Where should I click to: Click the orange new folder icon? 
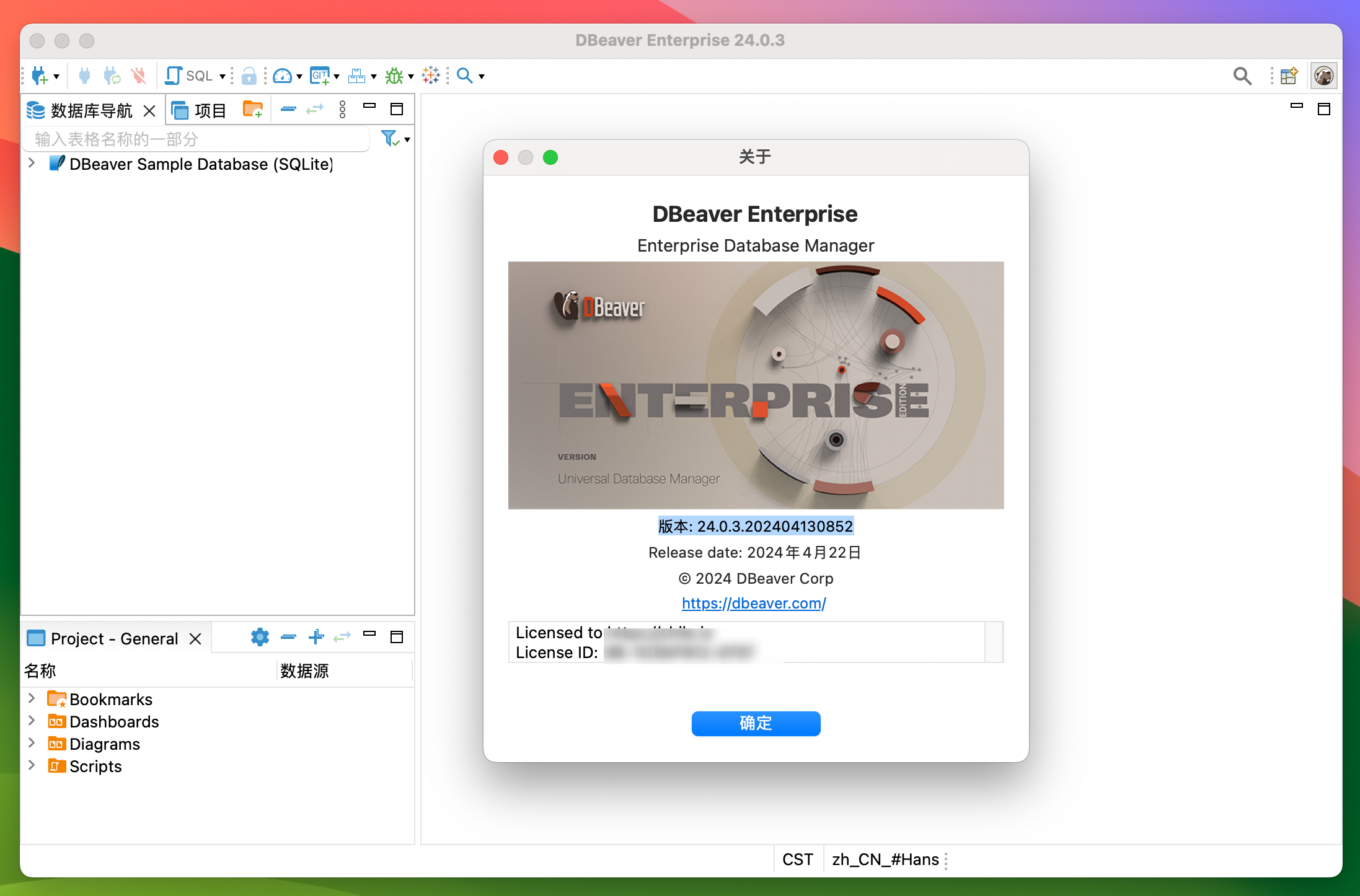[x=253, y=110]
